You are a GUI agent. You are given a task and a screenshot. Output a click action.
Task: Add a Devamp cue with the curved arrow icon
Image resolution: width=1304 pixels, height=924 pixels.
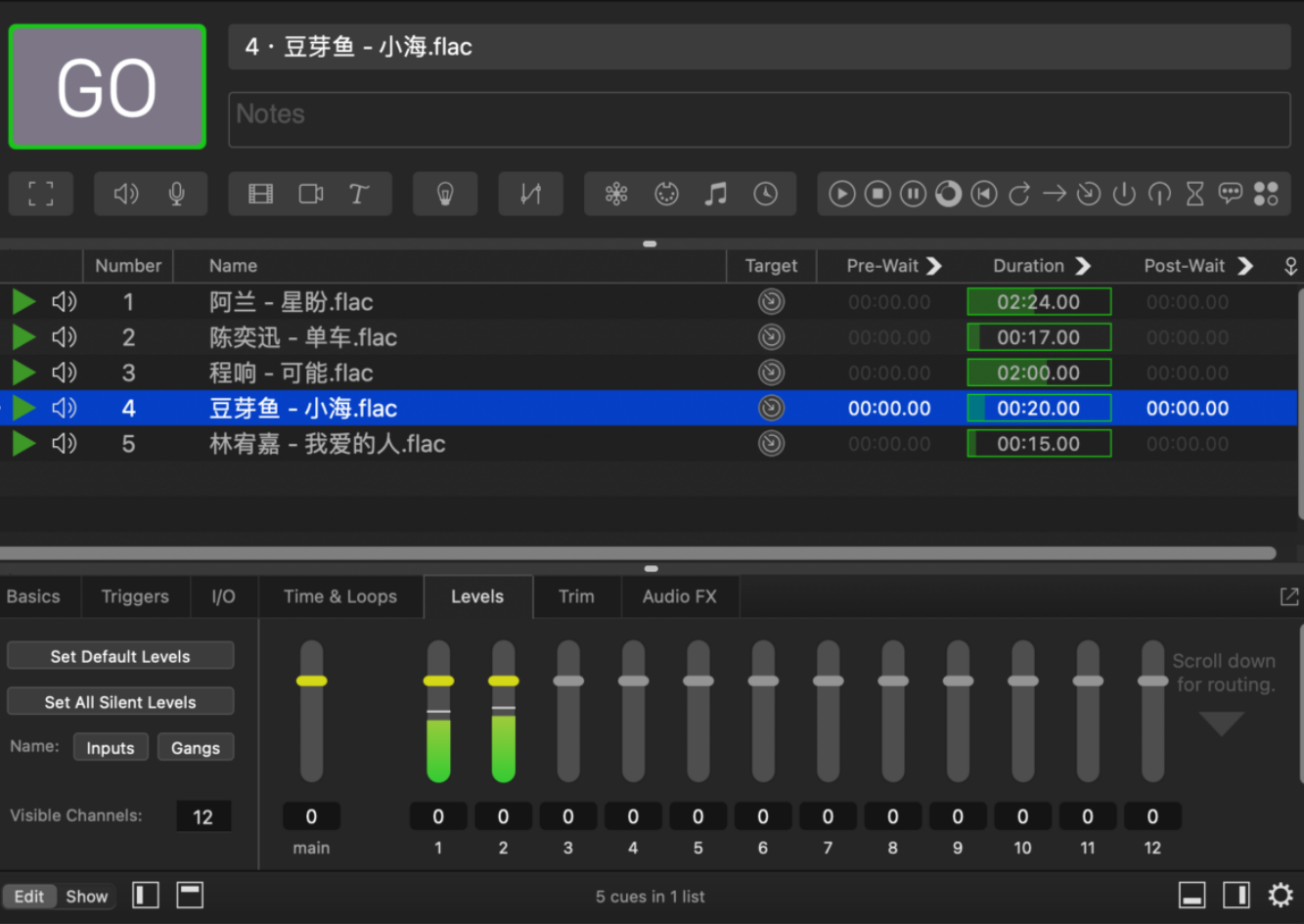click(x=1019, y=194)
